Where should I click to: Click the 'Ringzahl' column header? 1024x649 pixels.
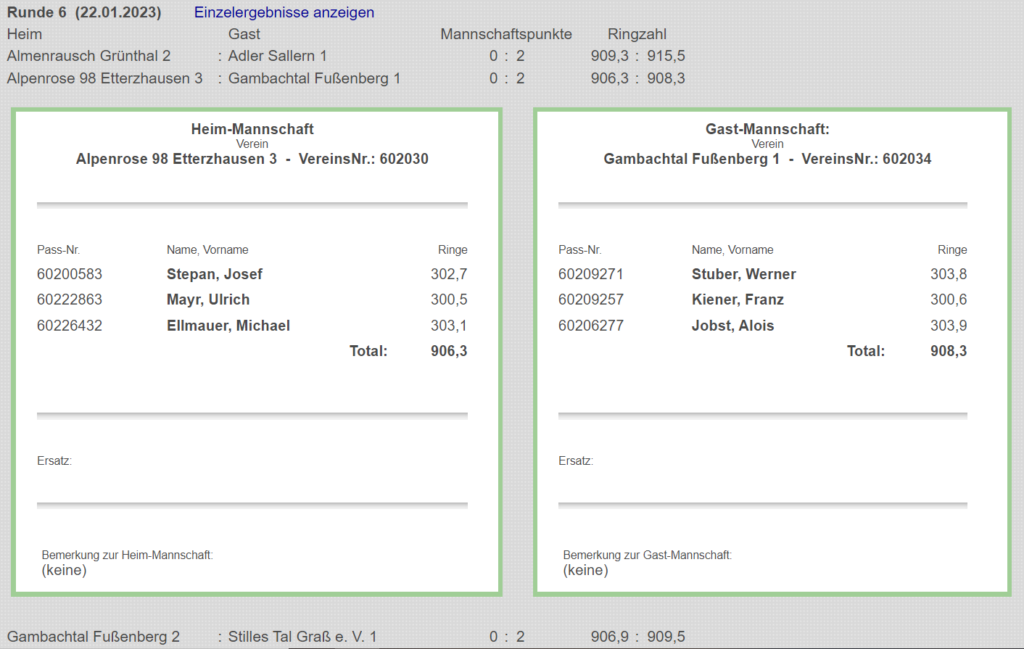tap(637, 34)
